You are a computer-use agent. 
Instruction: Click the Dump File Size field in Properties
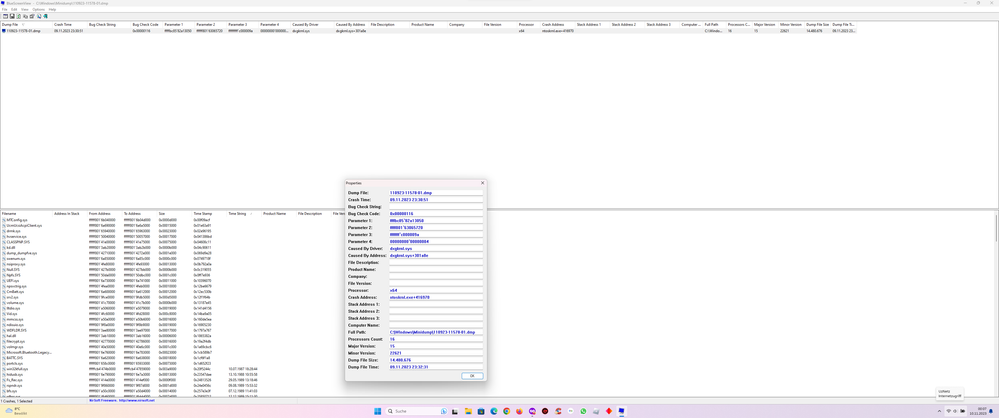pos(436,360)
